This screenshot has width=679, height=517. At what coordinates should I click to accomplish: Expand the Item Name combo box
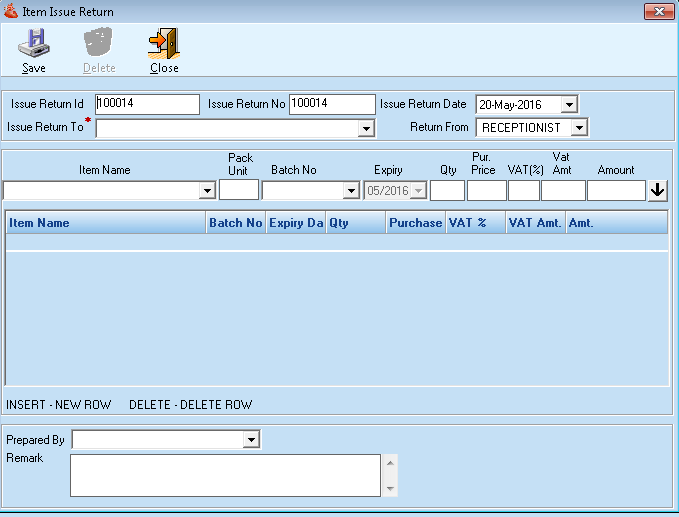pyautogui.click(x=208, y=191)
